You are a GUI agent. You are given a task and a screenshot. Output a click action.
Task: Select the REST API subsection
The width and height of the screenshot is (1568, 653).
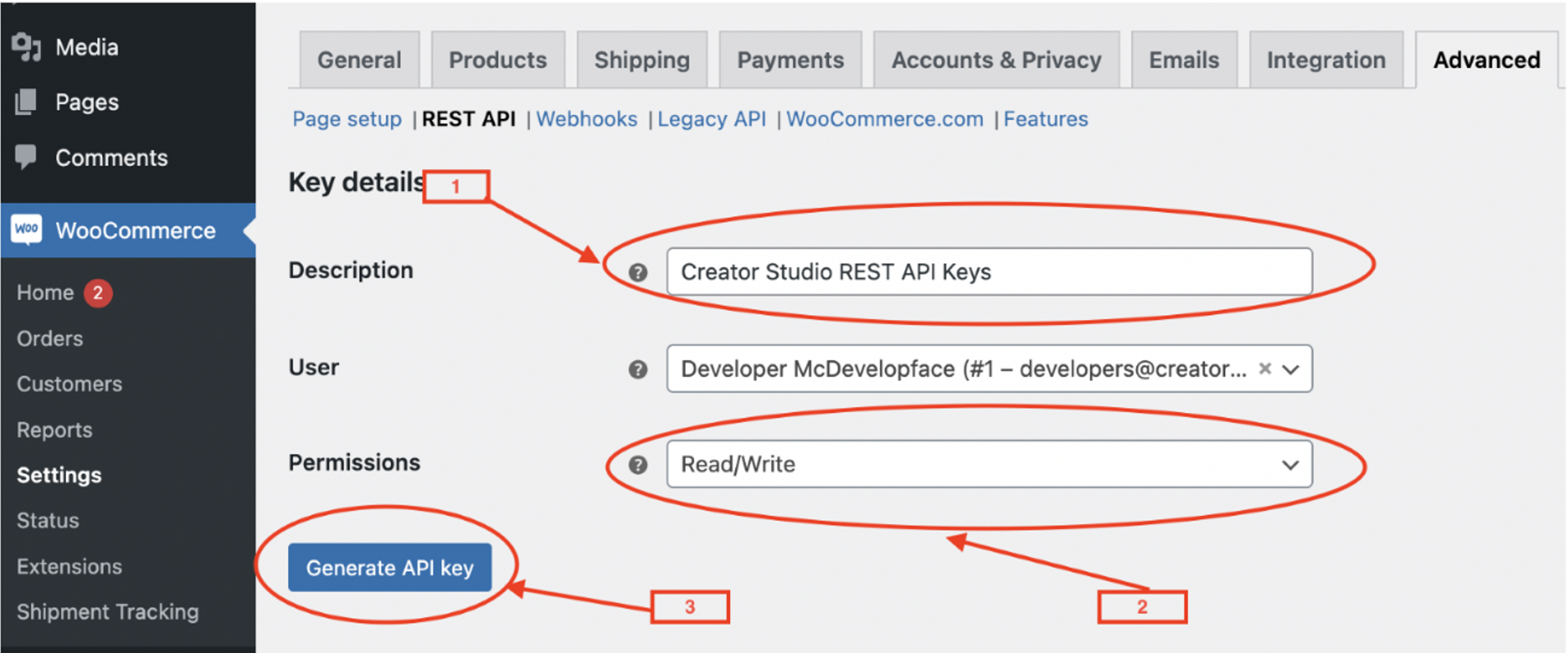[x=469, y=119]
